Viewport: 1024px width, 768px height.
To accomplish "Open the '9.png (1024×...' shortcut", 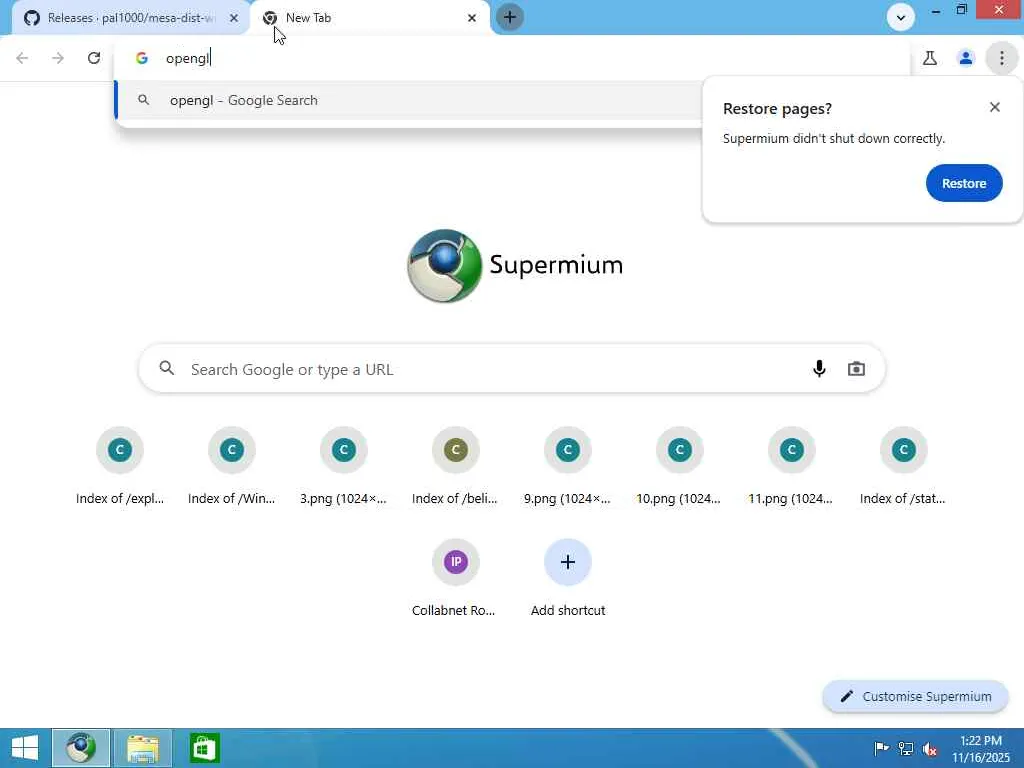I will click(568, 465).
